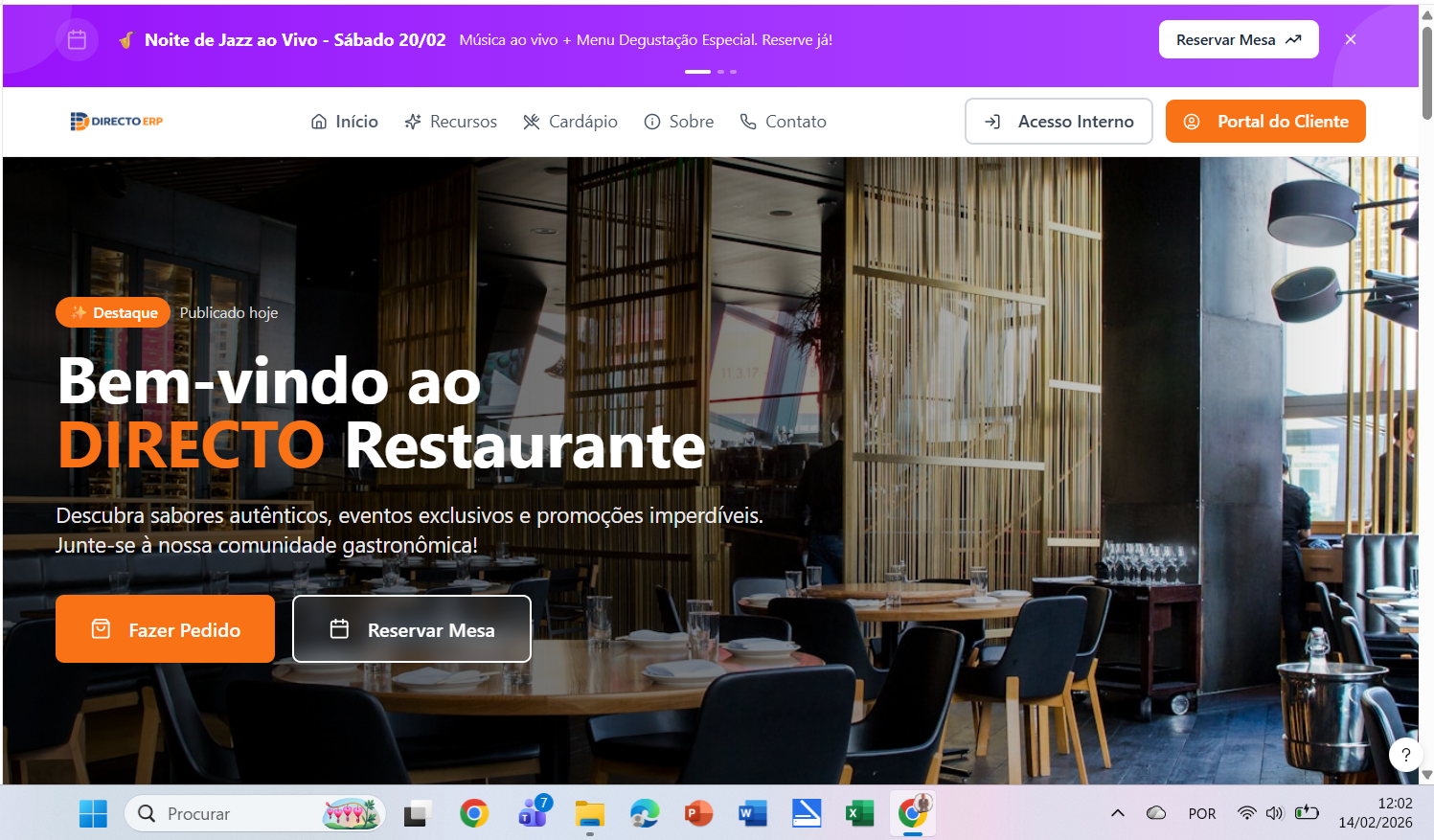The width and height of the screenshot is (1434, 840).
Task: Open the Acesso Interno link
Action: click(x=1058, y=121)
